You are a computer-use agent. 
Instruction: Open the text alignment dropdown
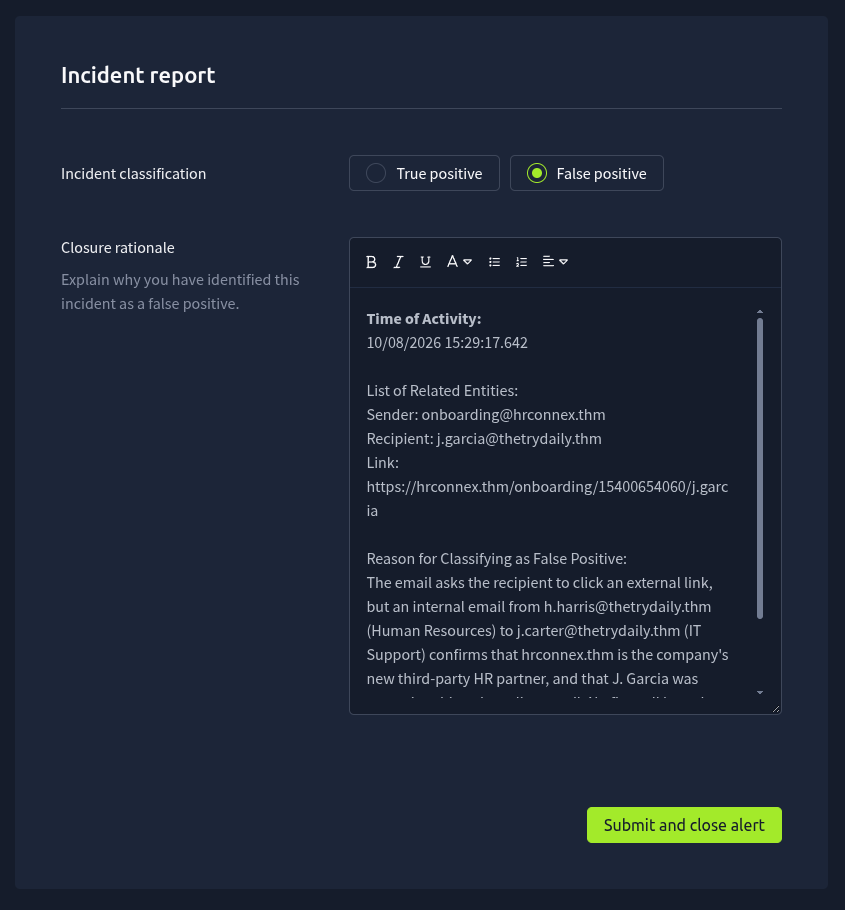[555, 262]
